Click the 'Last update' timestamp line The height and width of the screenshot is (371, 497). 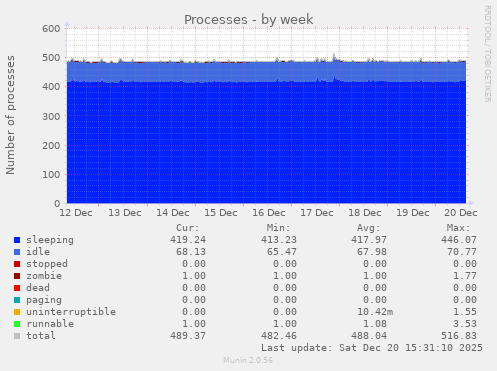[372, 348]
